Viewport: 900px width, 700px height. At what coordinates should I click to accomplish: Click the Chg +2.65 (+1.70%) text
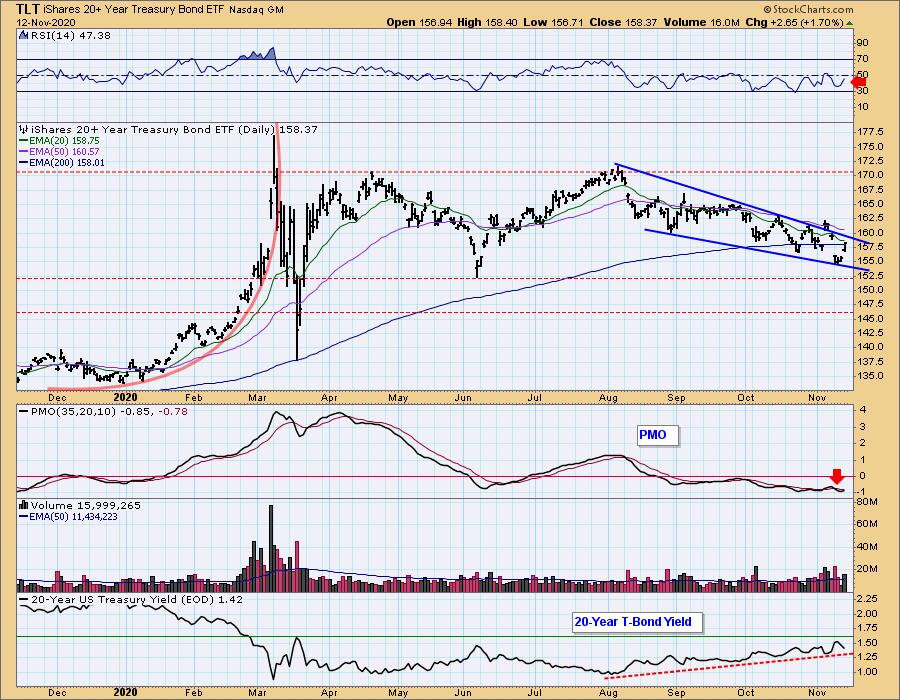(x=794, y=22)
